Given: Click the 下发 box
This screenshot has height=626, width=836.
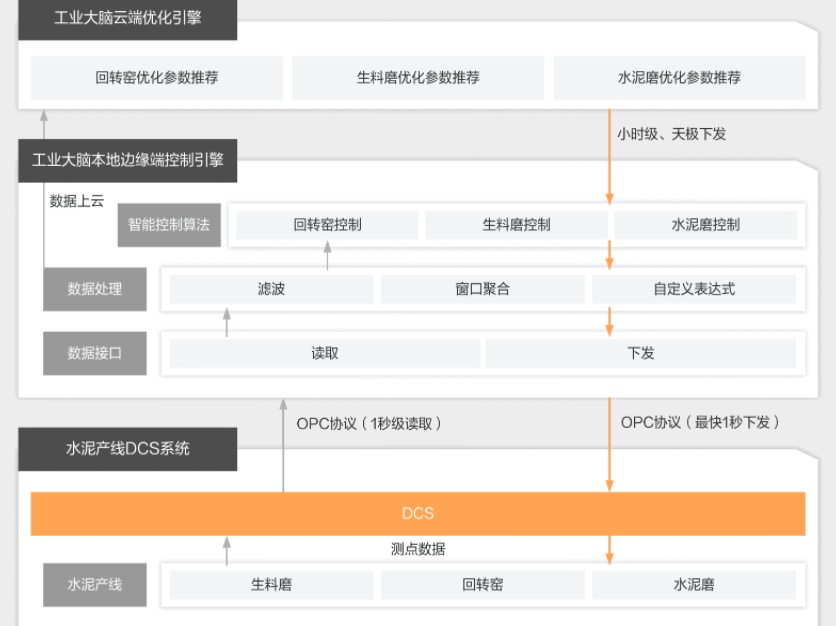Looking at the screenshot, I should click(641, 353).
